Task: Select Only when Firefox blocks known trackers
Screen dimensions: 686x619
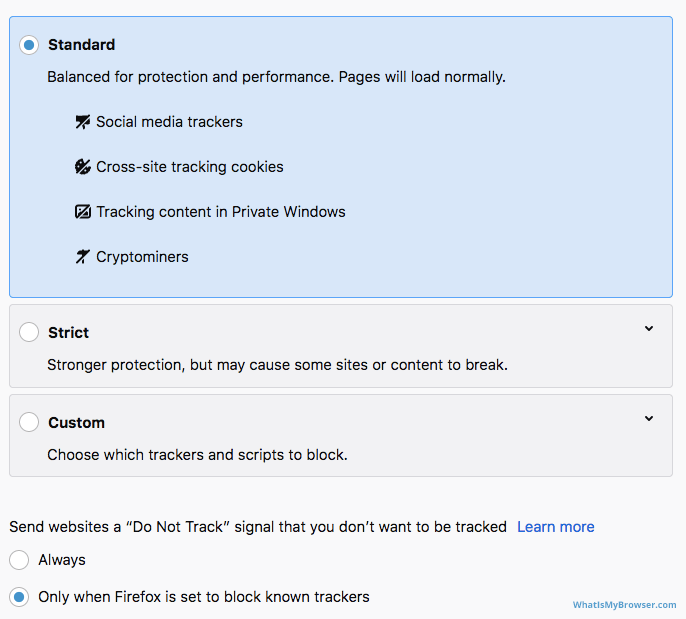Action: coord(19,597)
